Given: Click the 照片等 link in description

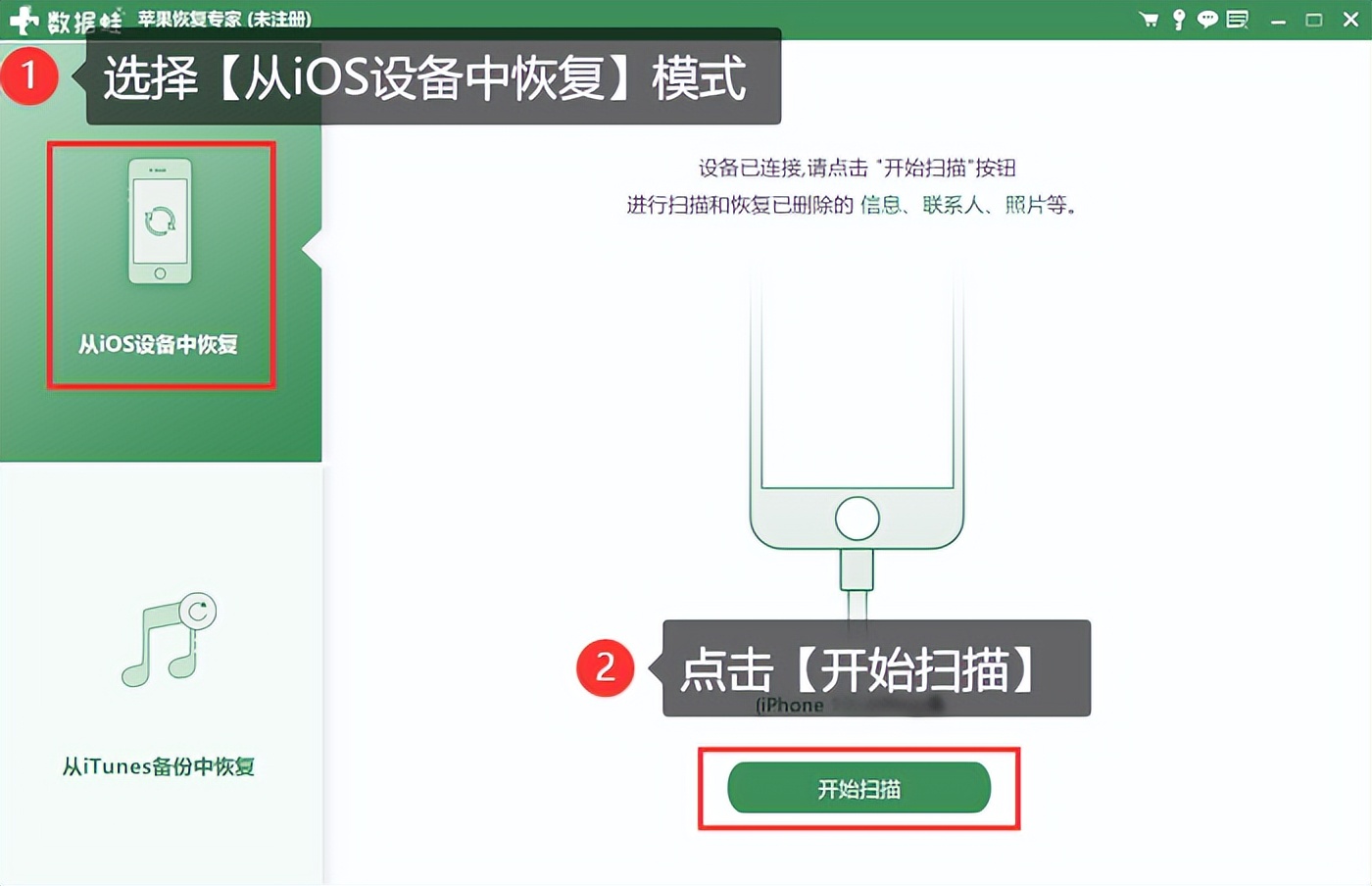Looking at the screenshot, I should [x=1036, y=205].
